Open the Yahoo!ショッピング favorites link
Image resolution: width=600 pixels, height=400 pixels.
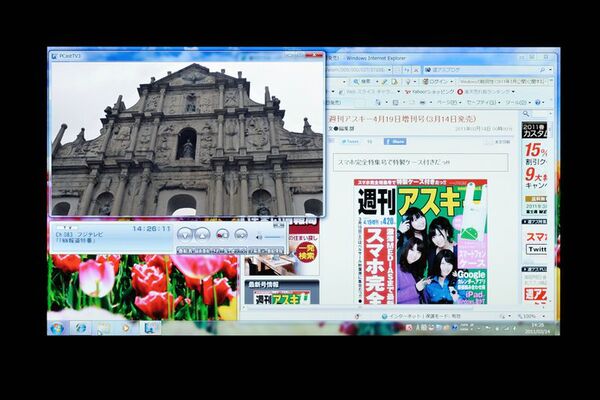point(429,92)
